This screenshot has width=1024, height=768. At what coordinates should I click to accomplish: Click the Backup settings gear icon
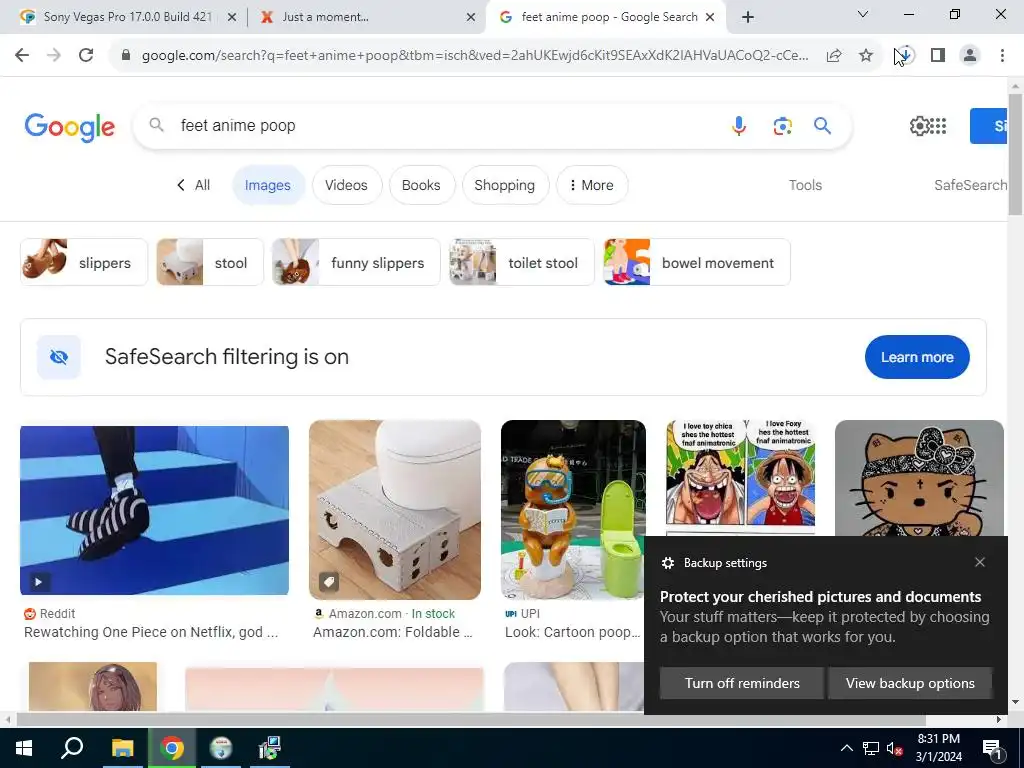pos(667,563)
